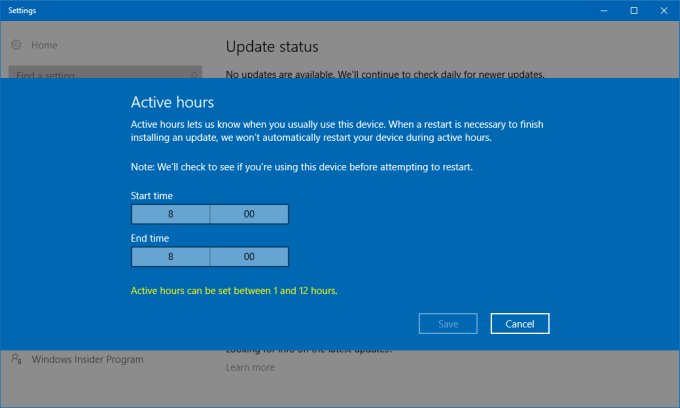Click the 'Active hours can be set between' warning

234,290
